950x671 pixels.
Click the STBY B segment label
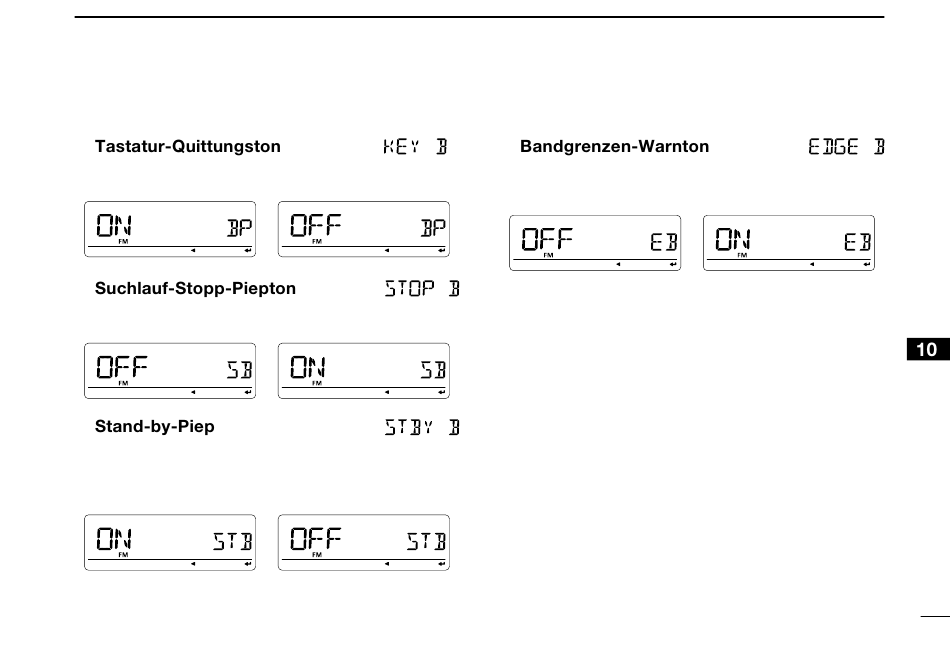422,427
